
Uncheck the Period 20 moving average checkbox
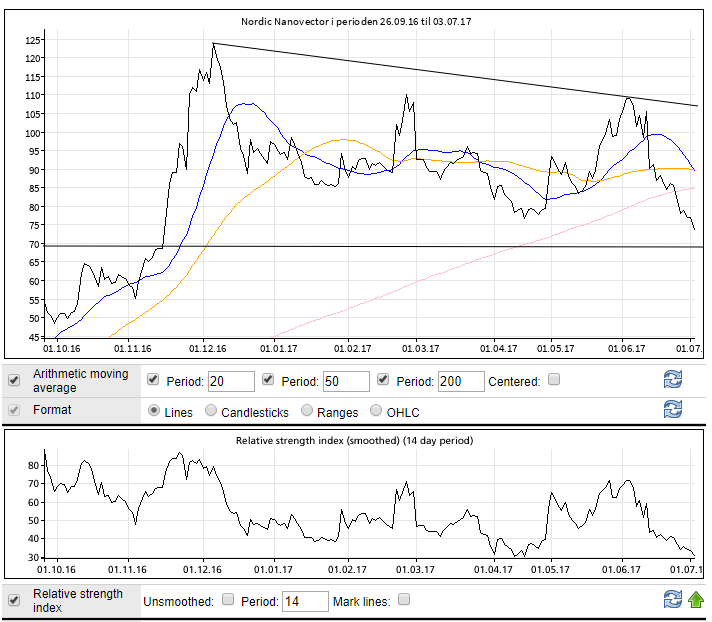click(x=153, y=379)
